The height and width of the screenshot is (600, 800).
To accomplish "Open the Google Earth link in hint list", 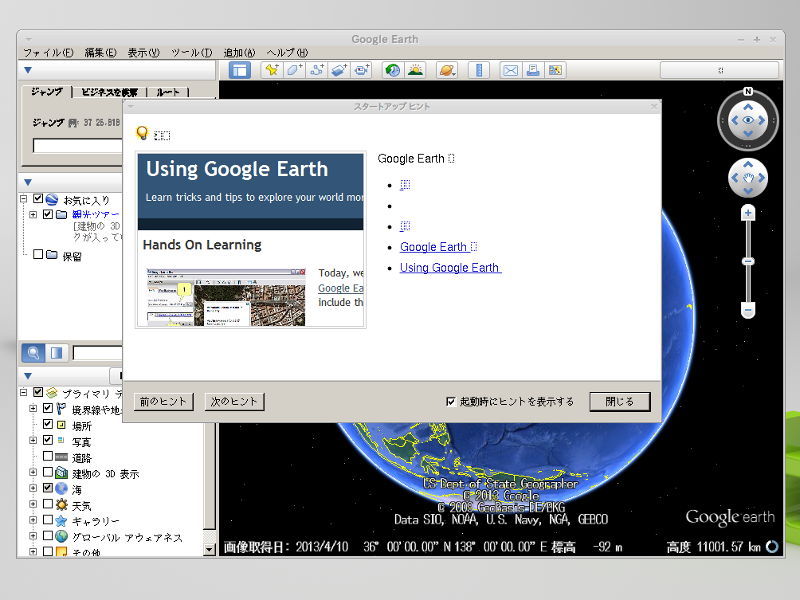I will (x=438, y=247).
